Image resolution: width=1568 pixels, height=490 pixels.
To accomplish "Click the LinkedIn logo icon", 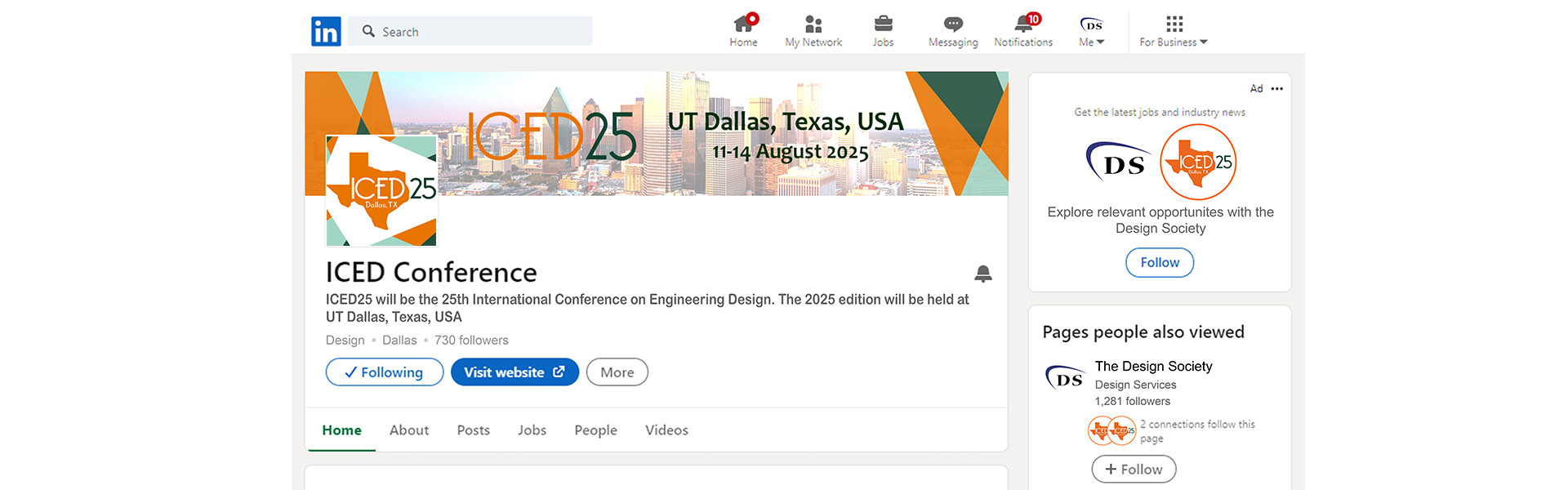I will [x=326, y=32].
